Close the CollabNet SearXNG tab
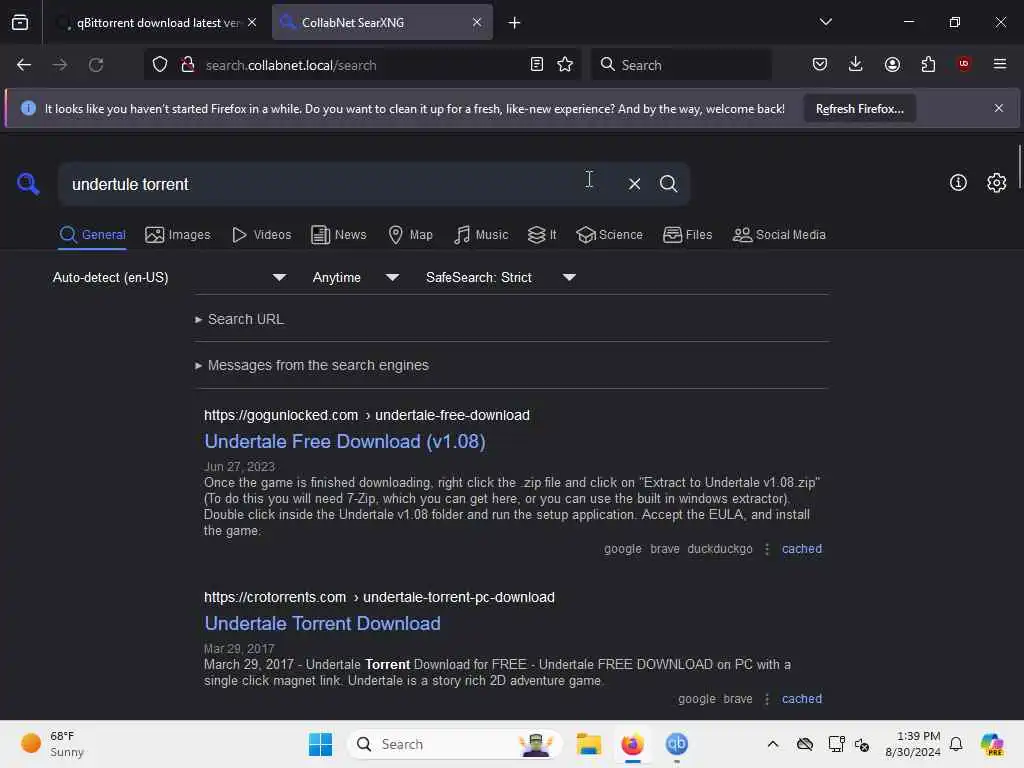This screenshot has width=1024, height=768. click(x=477, y=22)
